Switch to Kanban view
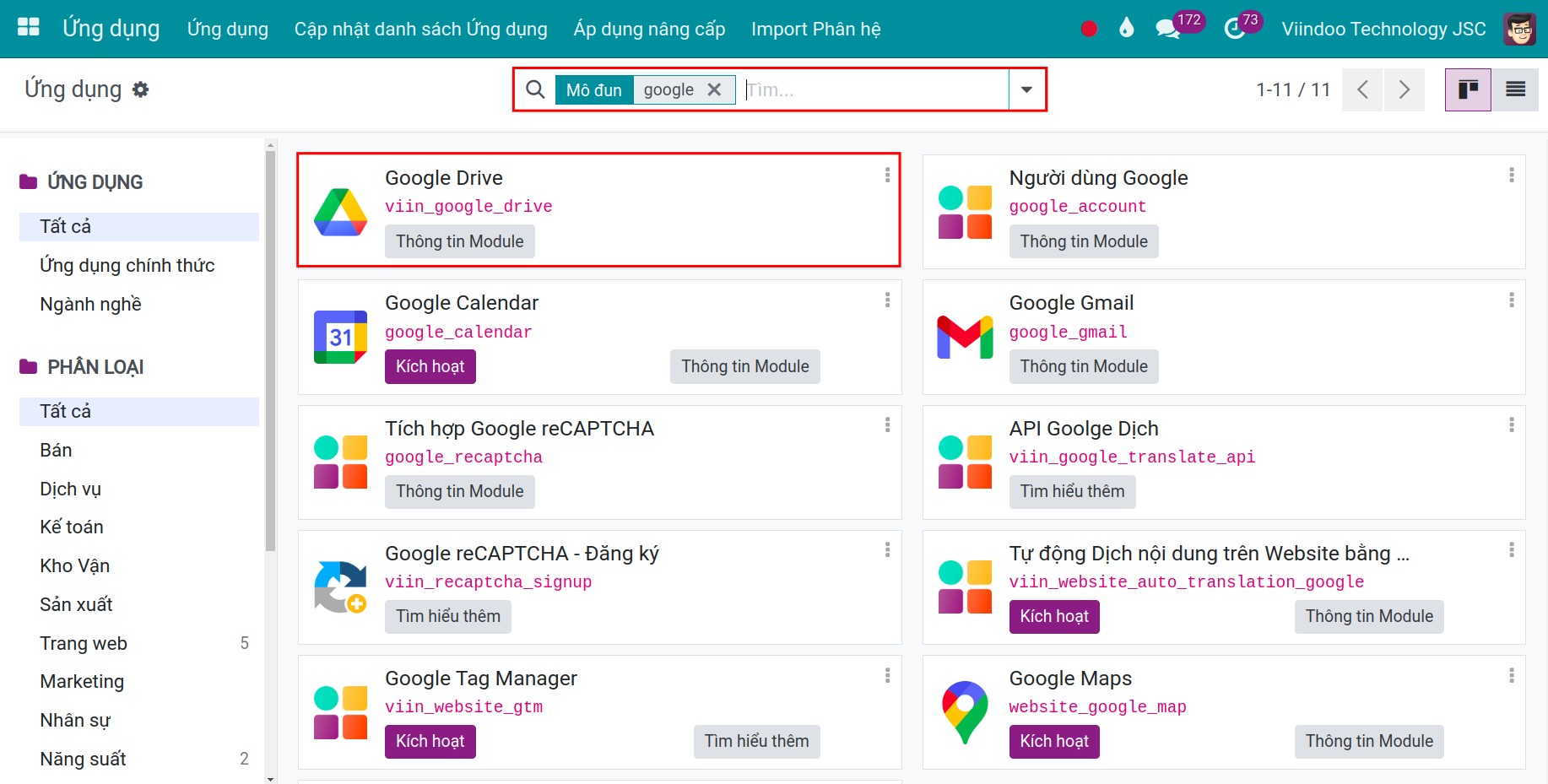 pyautogui.click(x=1468, y=89)
